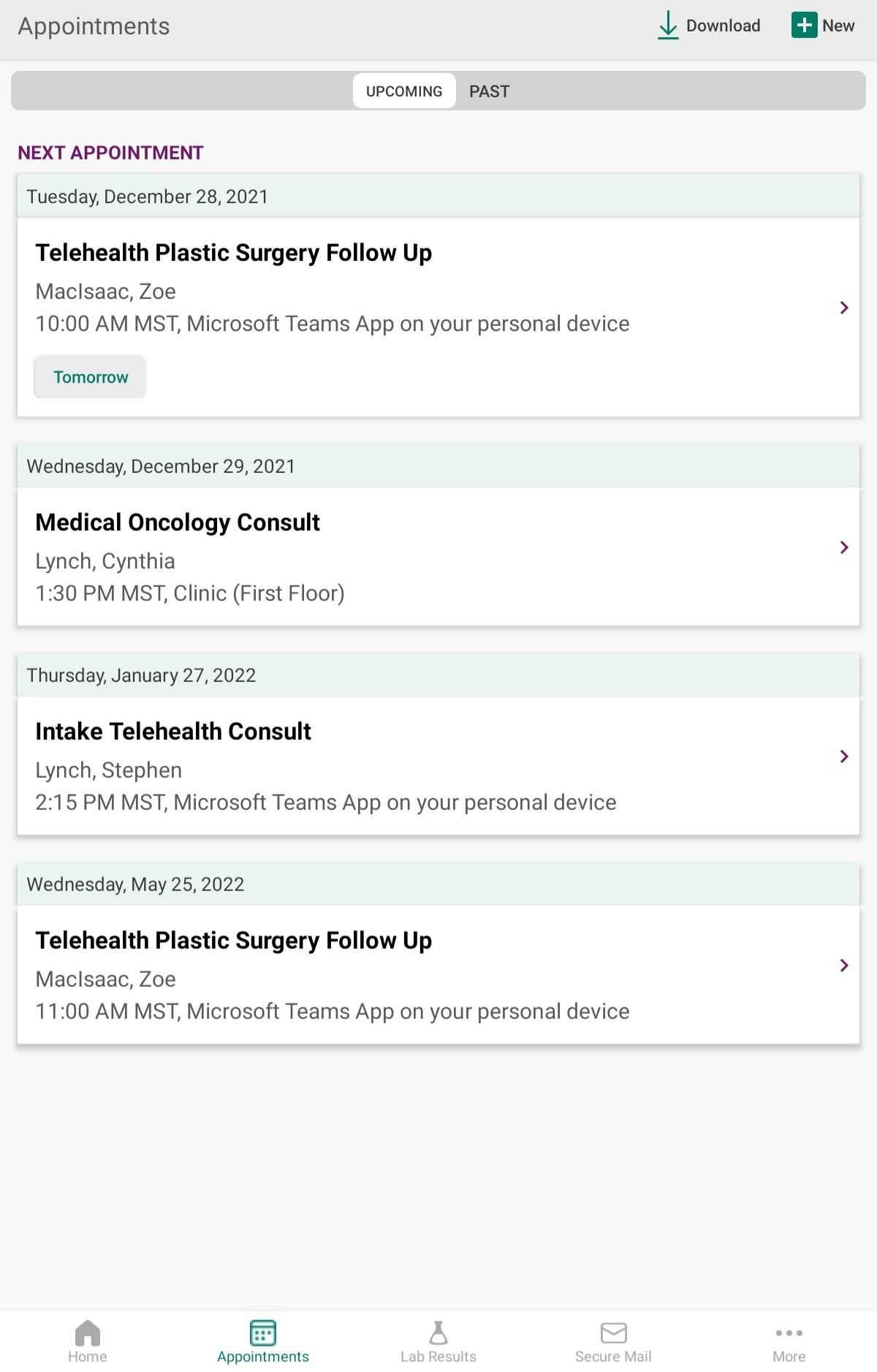Select the Tuesday, December 28, 2021 header
877x1372 pixels.
(438, 197)
